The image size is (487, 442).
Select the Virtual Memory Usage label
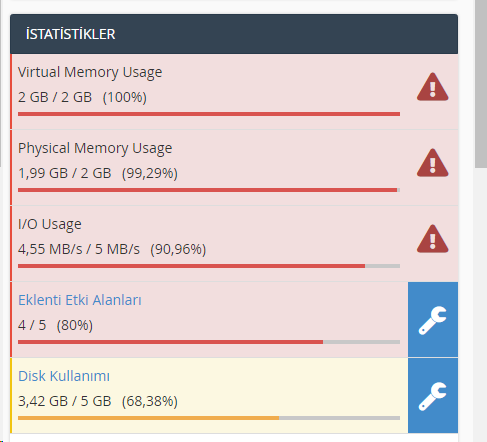90,73
